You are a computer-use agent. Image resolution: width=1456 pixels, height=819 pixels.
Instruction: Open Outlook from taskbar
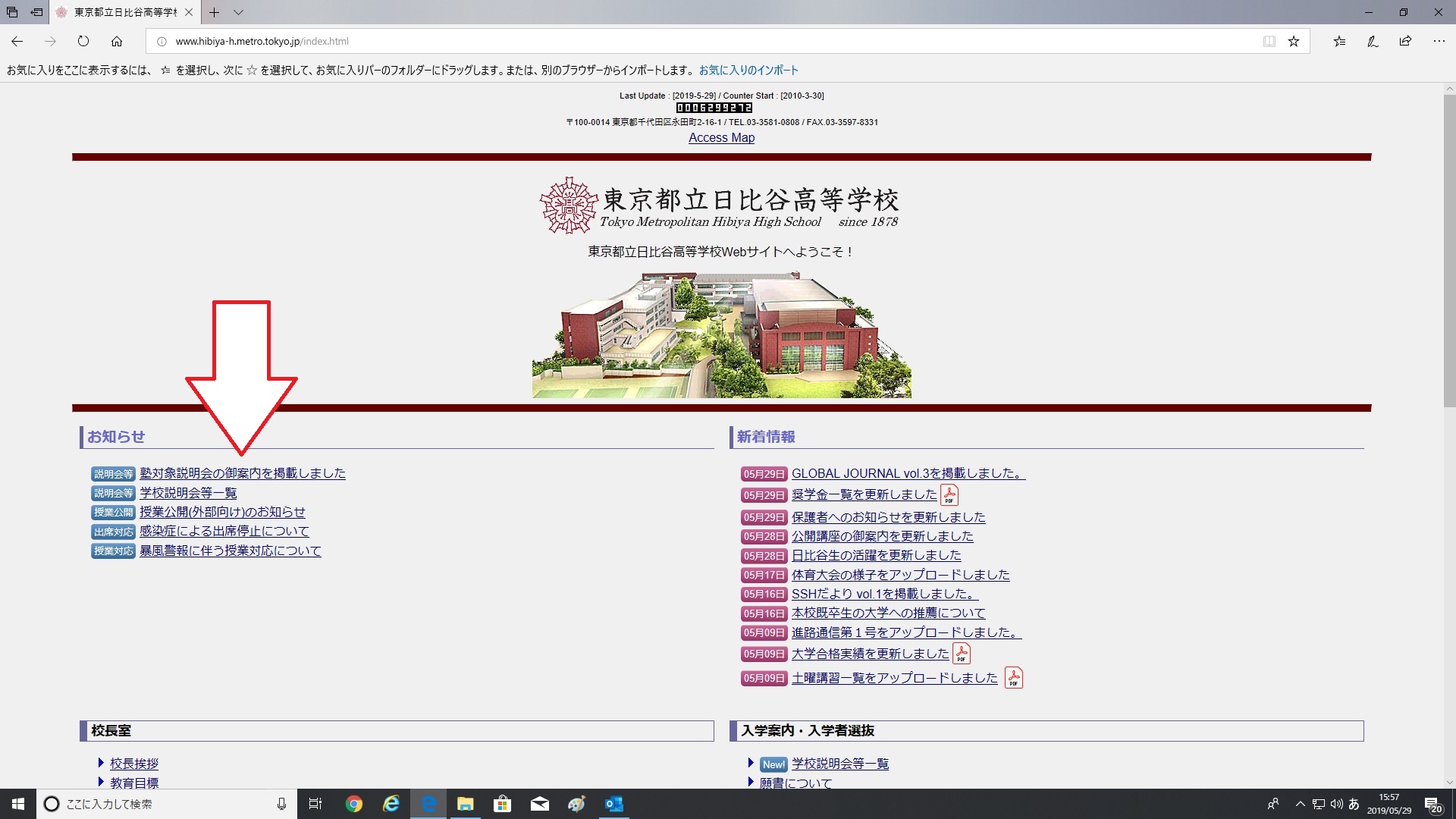point(614,804)
